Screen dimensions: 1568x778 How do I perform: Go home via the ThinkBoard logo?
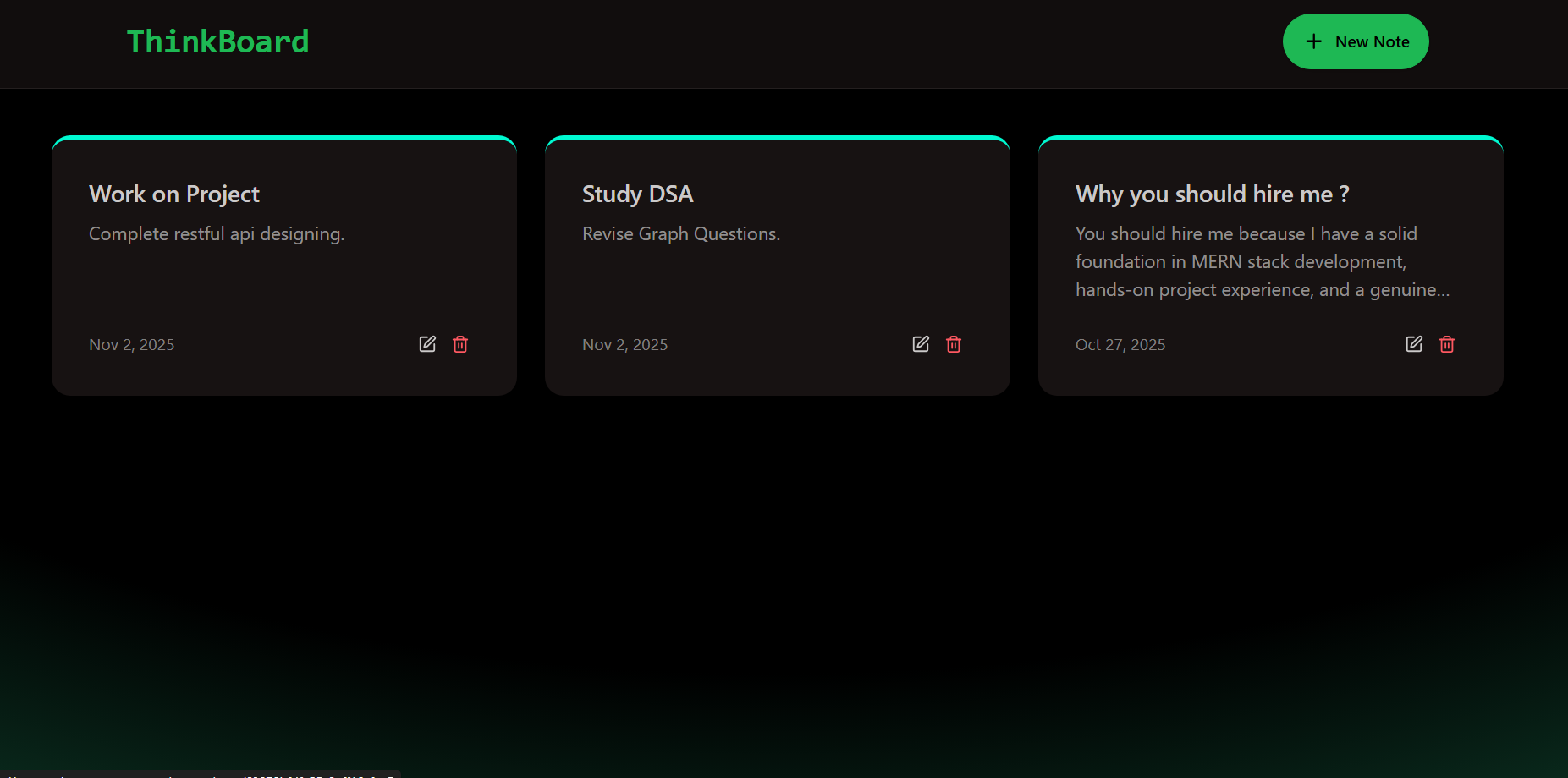tap(217, 41)
